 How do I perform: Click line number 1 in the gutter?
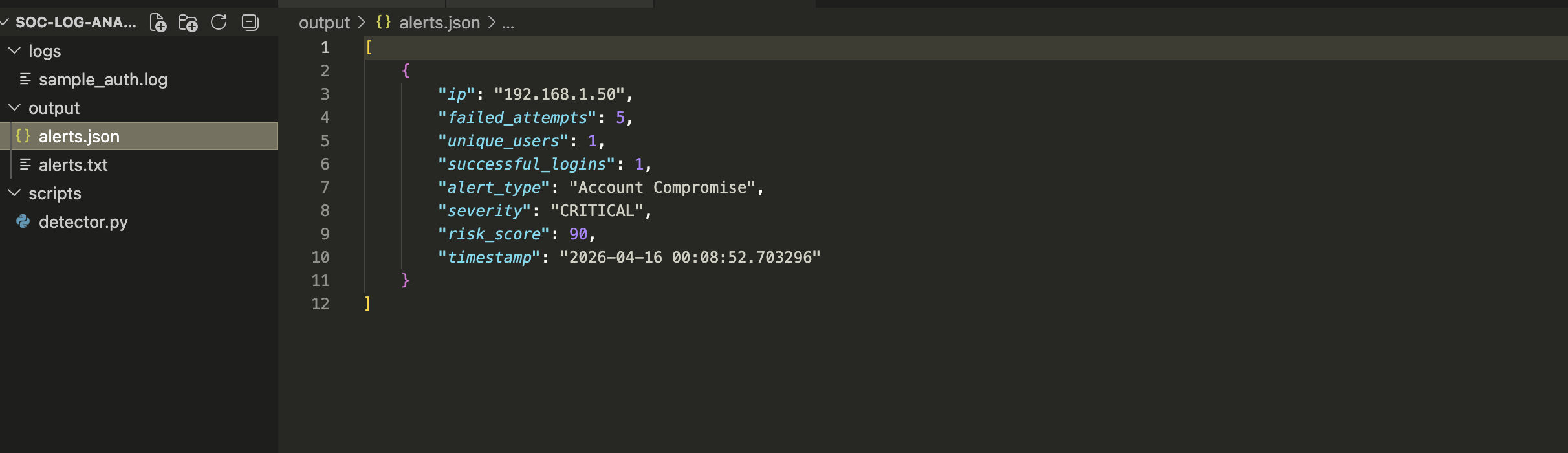coord(325,48)
